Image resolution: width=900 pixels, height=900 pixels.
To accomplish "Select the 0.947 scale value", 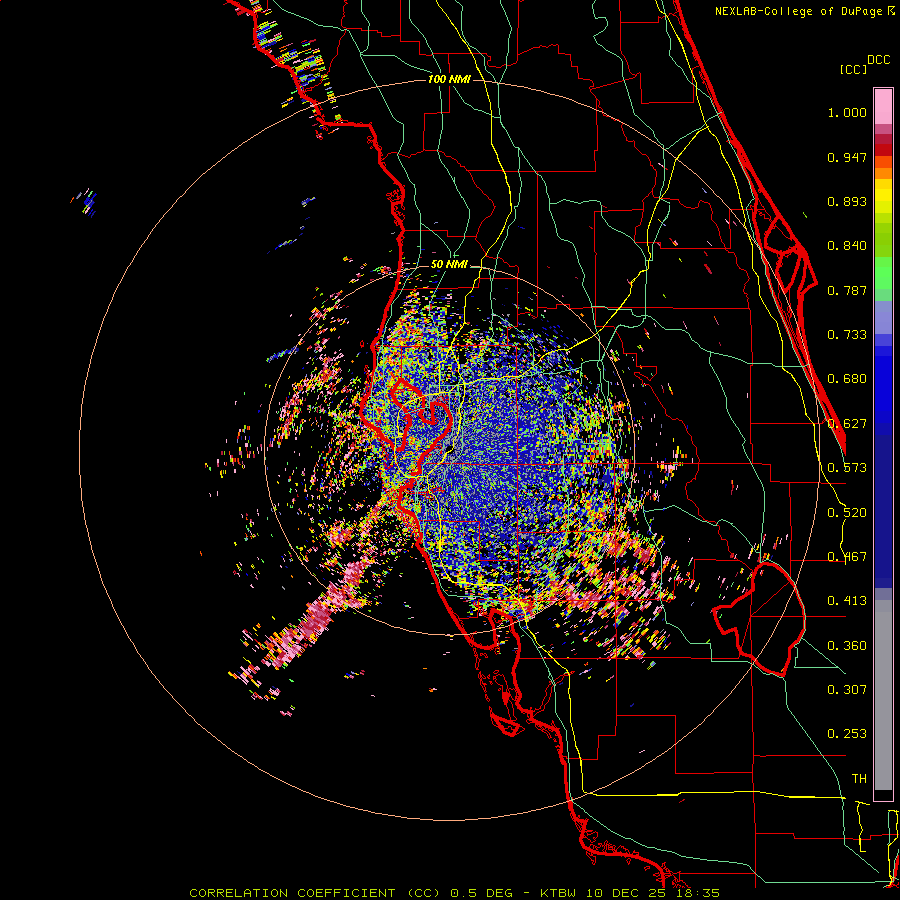I will coord(847,157).
